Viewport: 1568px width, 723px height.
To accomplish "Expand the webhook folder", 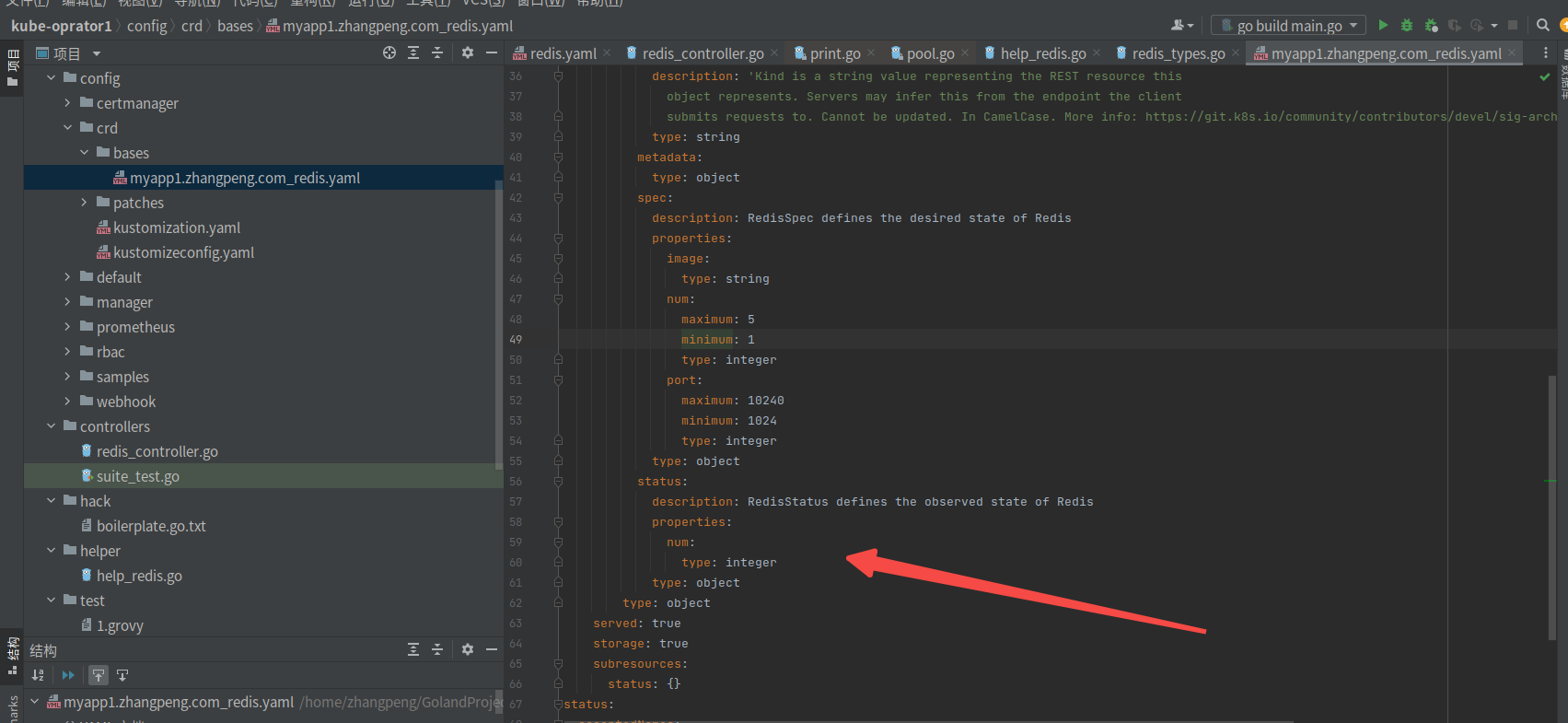I will (x=68, y=402).
